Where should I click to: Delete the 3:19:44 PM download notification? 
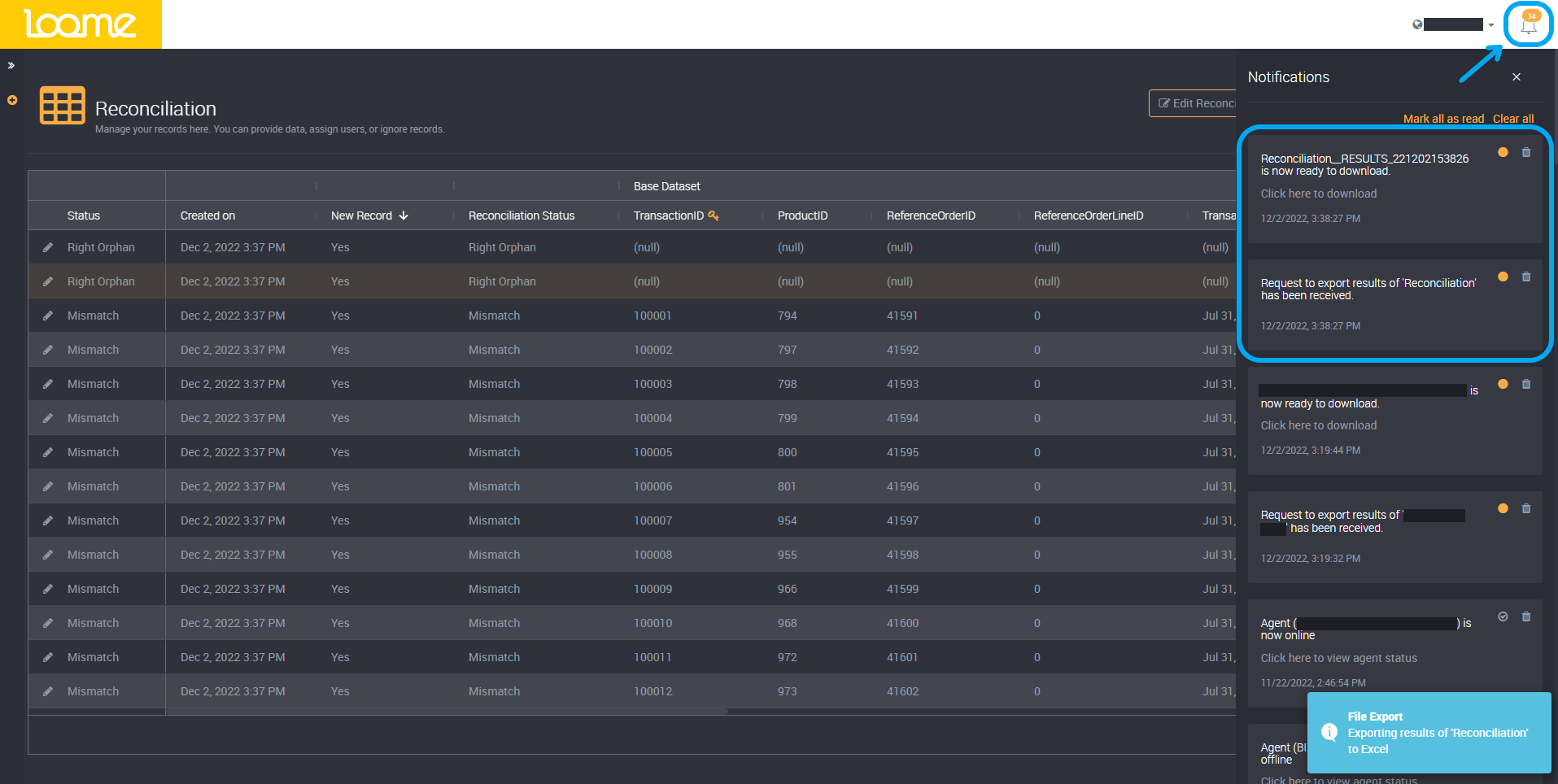coord(1526,385)
